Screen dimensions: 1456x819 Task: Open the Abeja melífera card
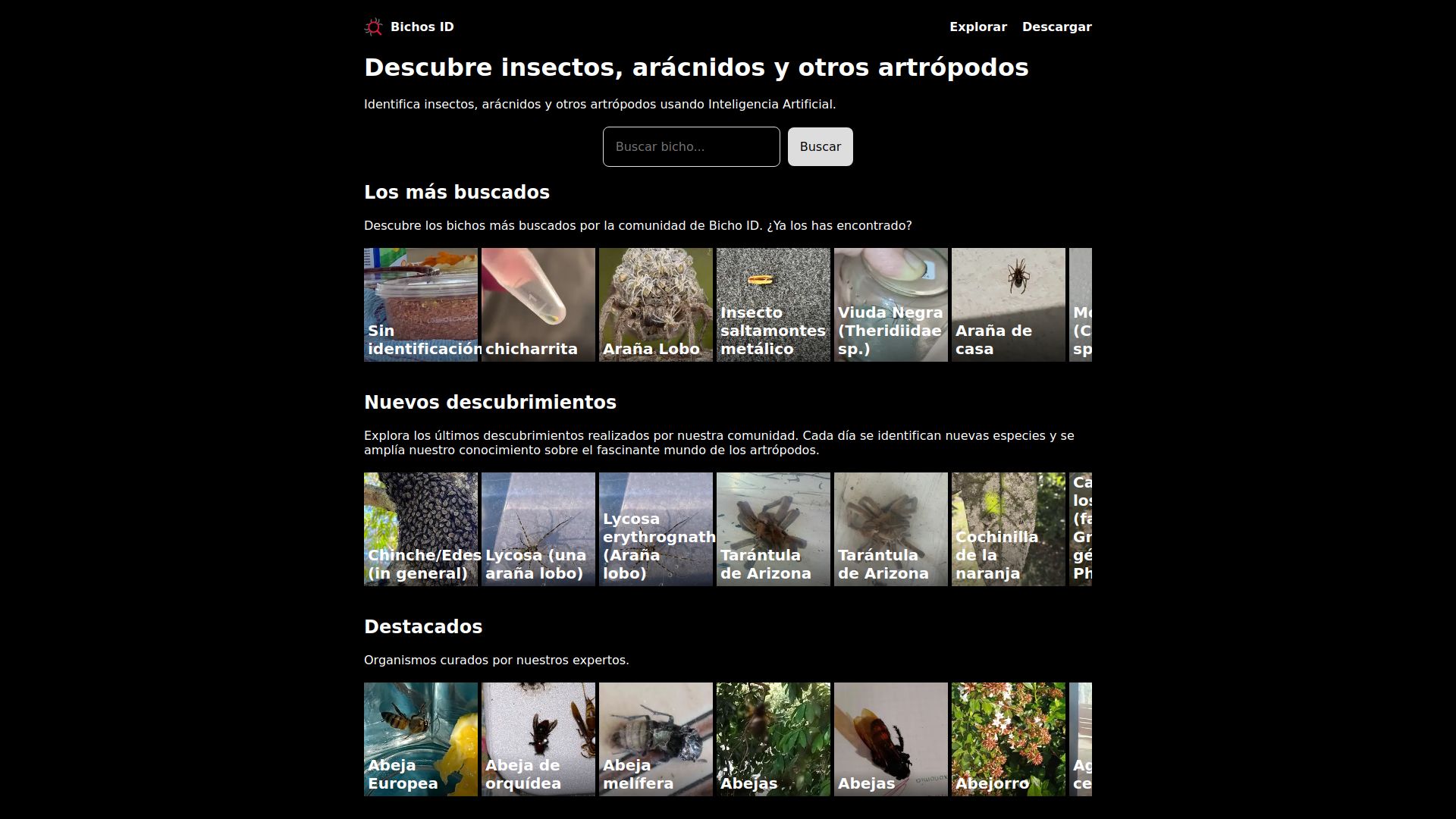tap(655, 739)
